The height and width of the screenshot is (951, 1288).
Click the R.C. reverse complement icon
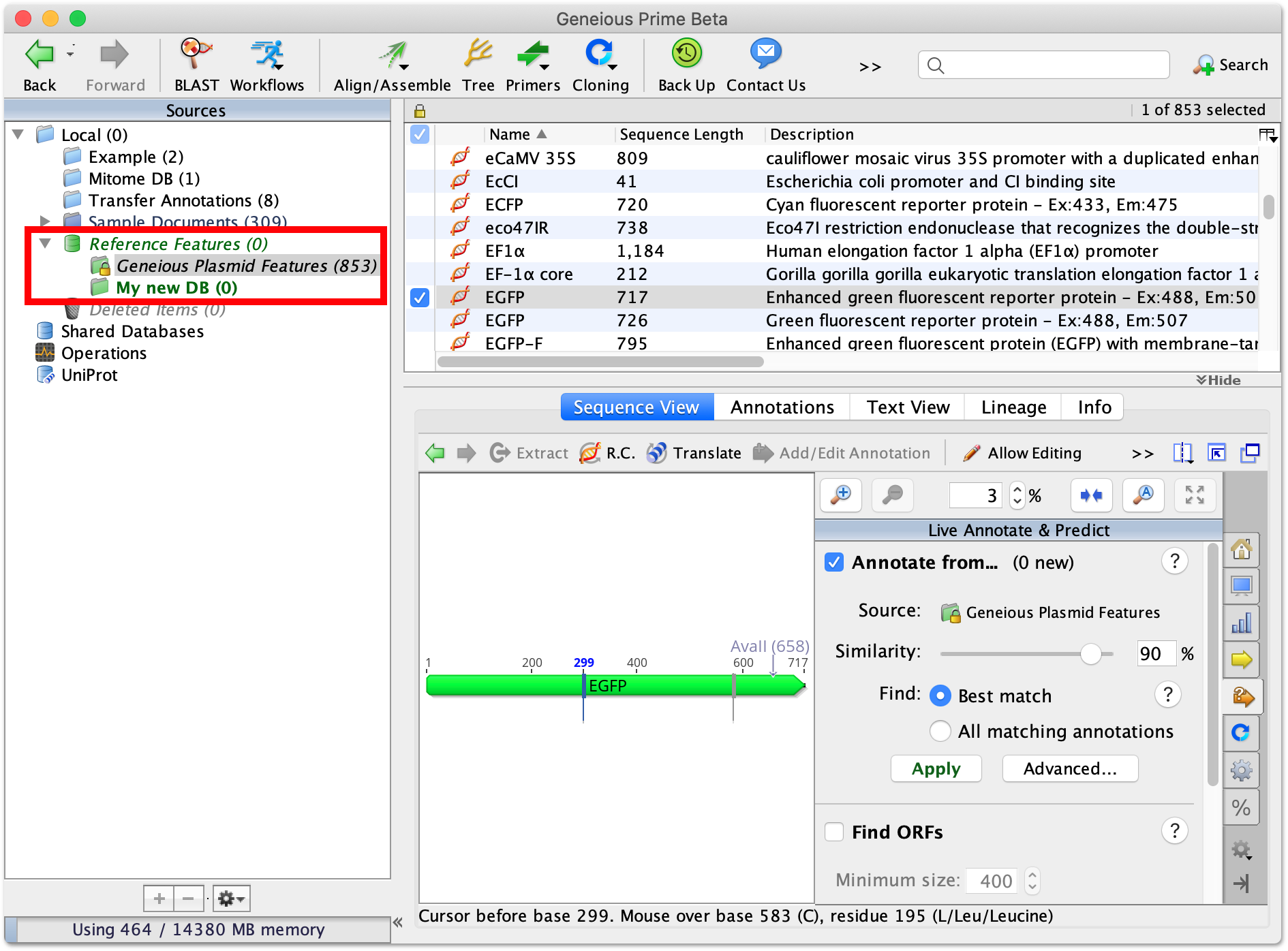pos(590,453)
